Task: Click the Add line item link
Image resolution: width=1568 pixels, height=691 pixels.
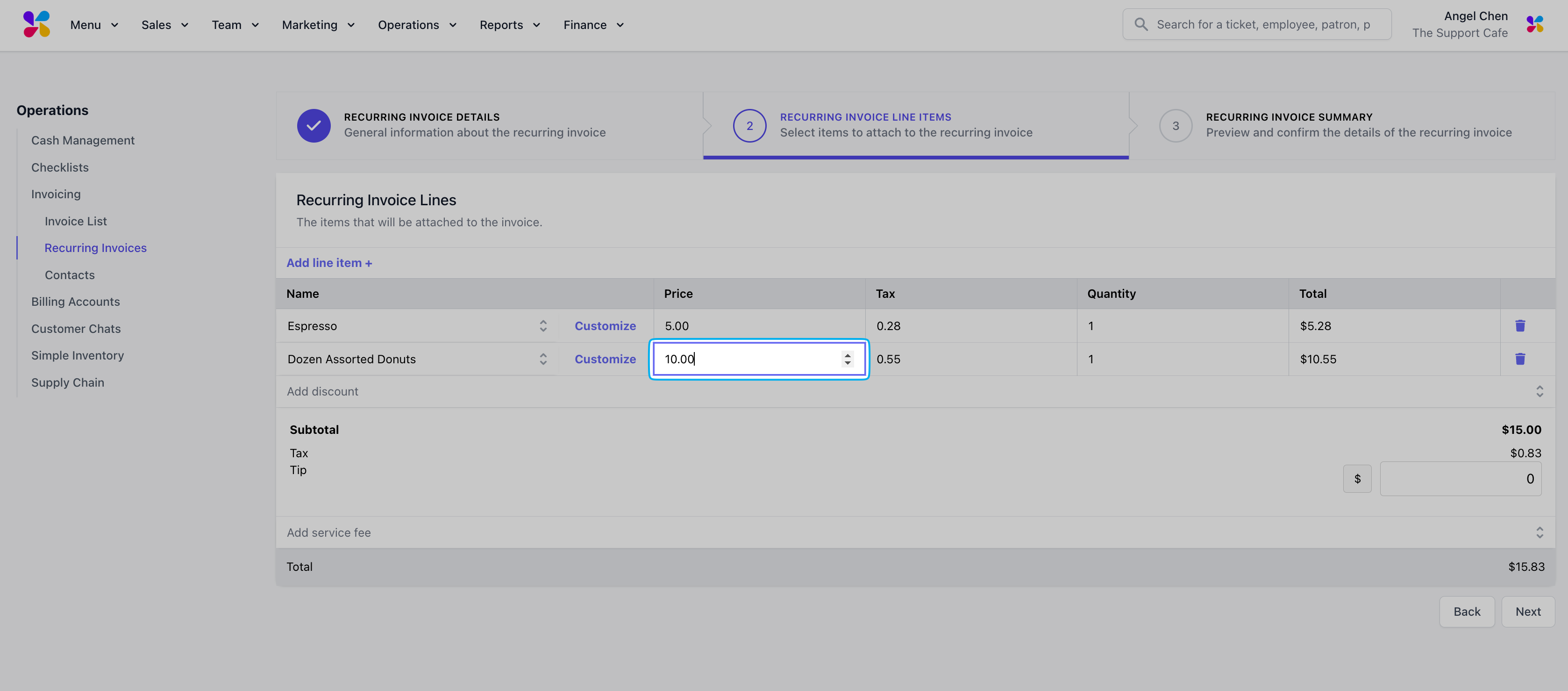Action: coord(329,263)
